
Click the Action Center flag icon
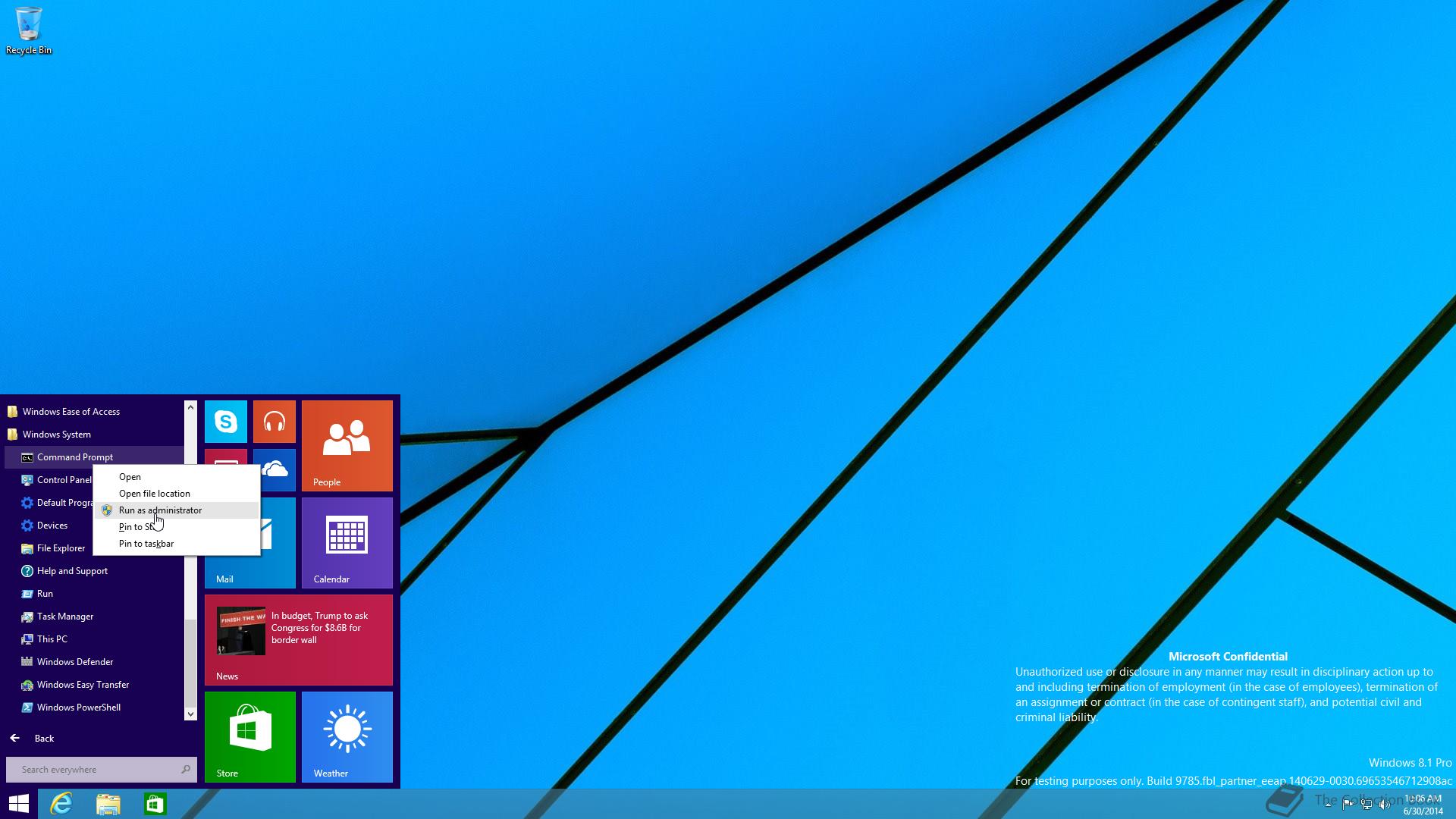[x=1348, y=804]
